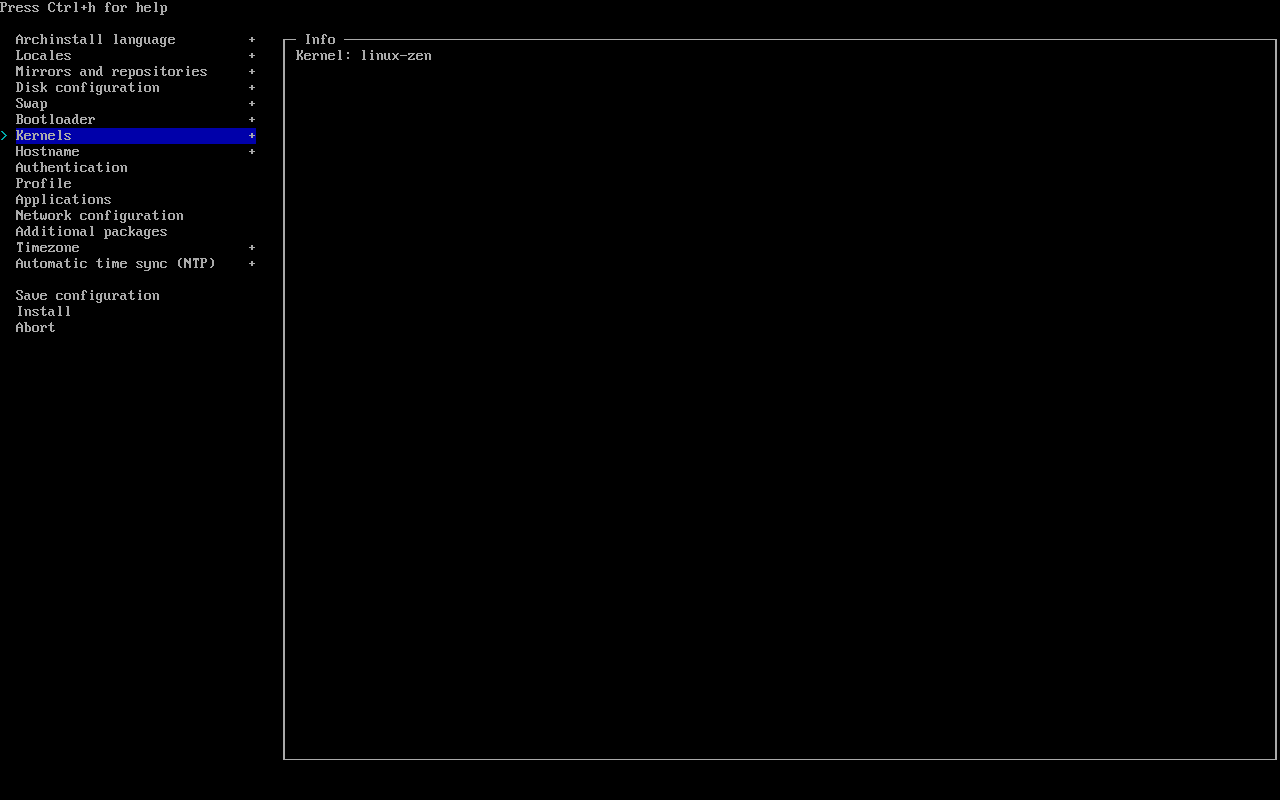The height and width of the screenshot is (800, 1280).
Task: Select the Bootloader menu item
Action: [x=55, y=120]
